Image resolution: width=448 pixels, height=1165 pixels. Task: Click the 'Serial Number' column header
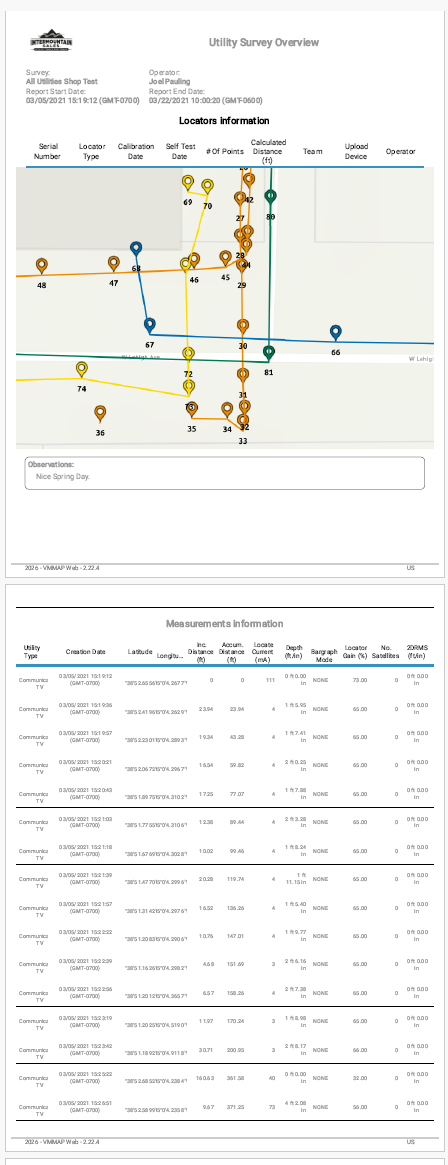click(48, 152)
